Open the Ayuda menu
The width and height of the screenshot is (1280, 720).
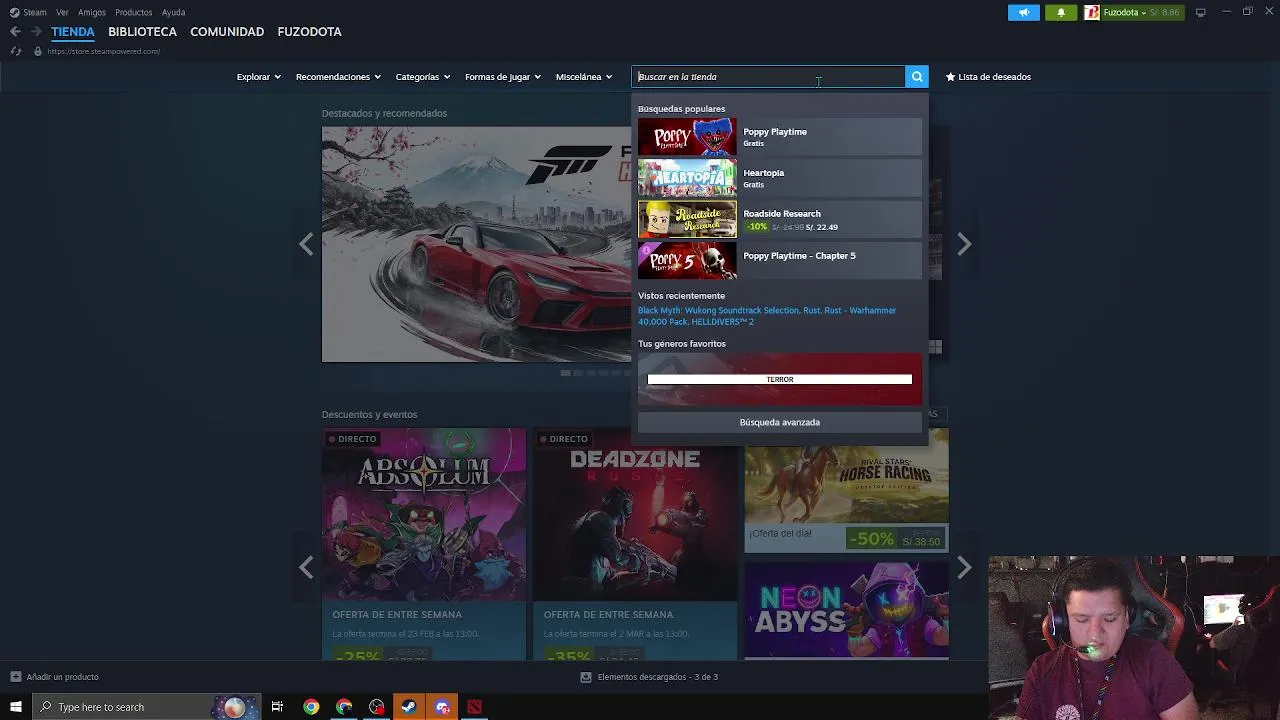pyautogui.click(x=173, y=12)
